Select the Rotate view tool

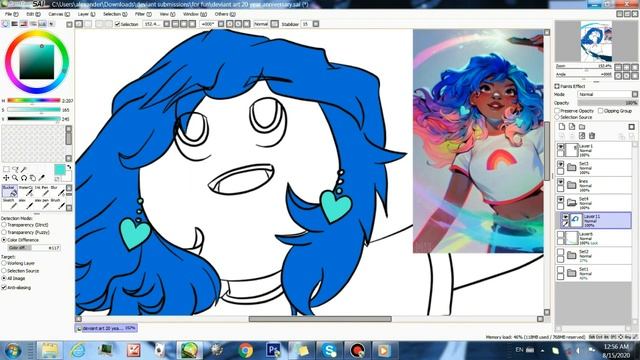tap(24, 178)
